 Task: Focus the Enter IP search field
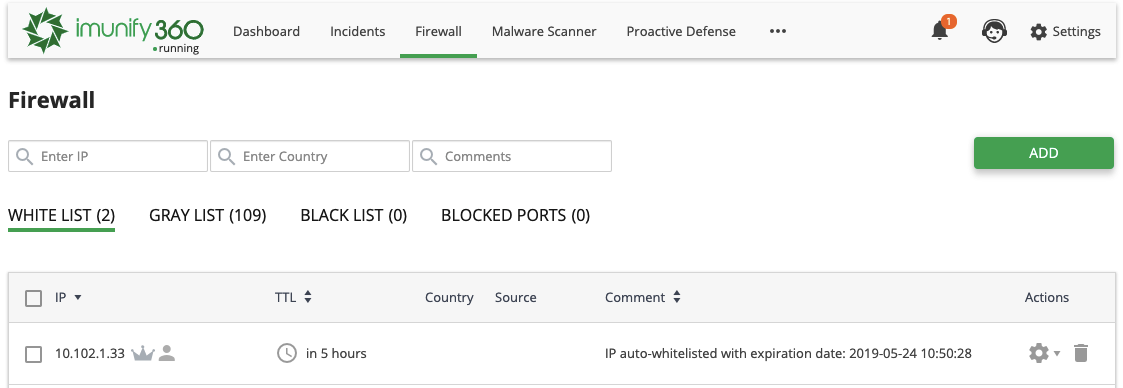[x=108, y=156]
